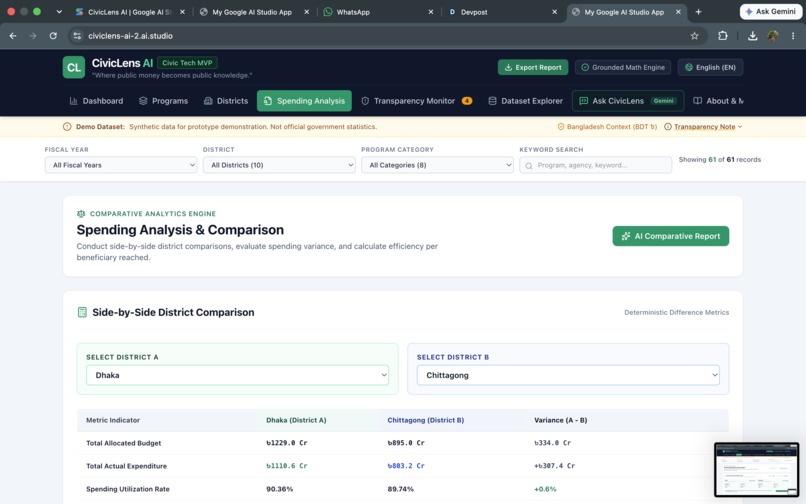Open the Fiscal Year dropdown
Viewport: 806px width, 504px height.
coord(121,165)
